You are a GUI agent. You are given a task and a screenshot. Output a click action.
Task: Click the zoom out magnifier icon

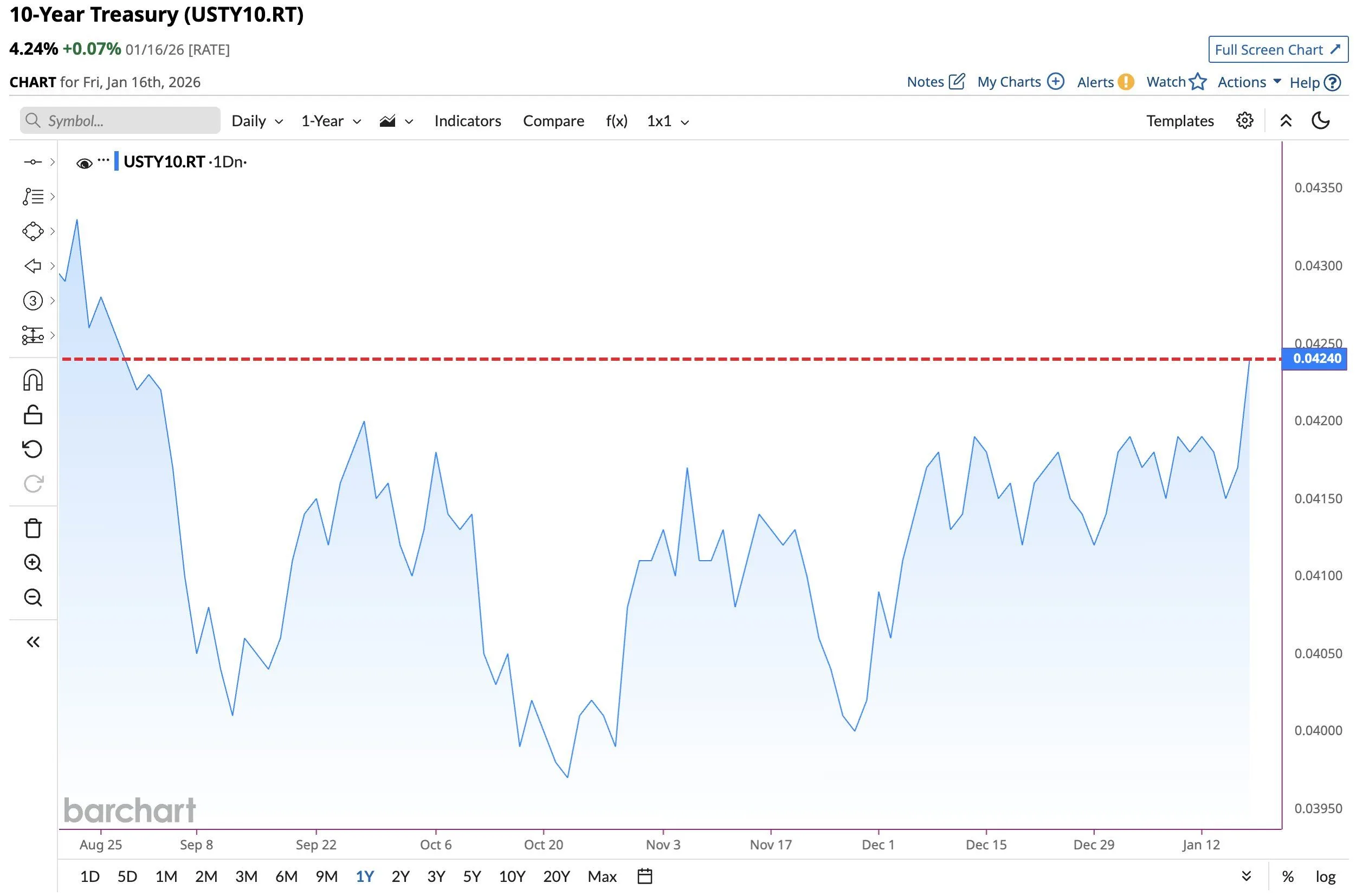coord(33,598)
